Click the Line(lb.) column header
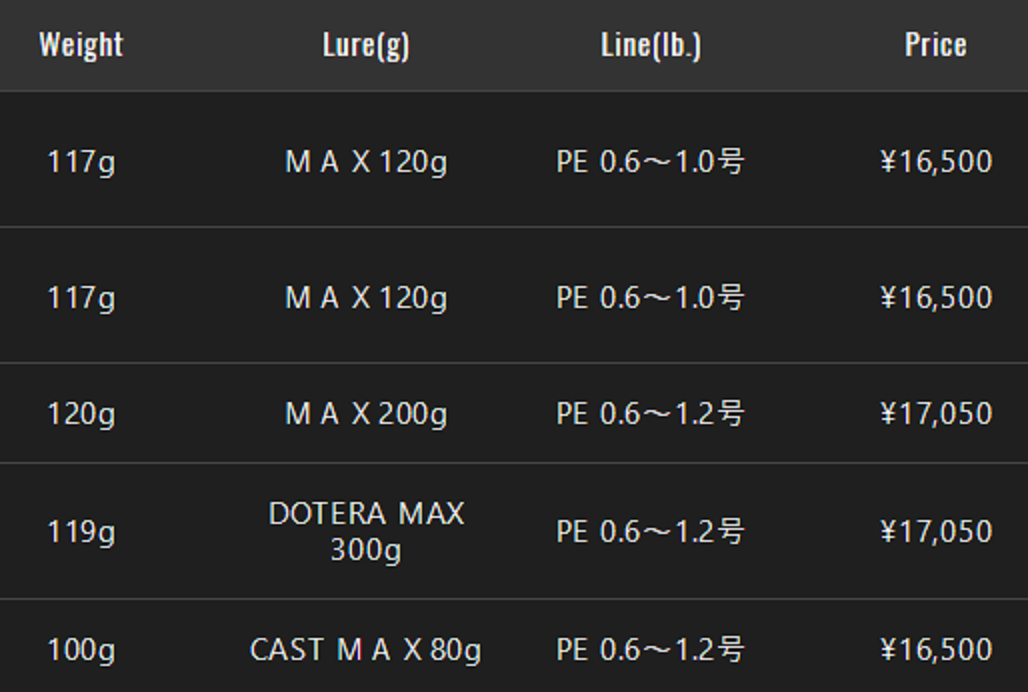Screen dimensions: 1028x692 click(651, 45)
